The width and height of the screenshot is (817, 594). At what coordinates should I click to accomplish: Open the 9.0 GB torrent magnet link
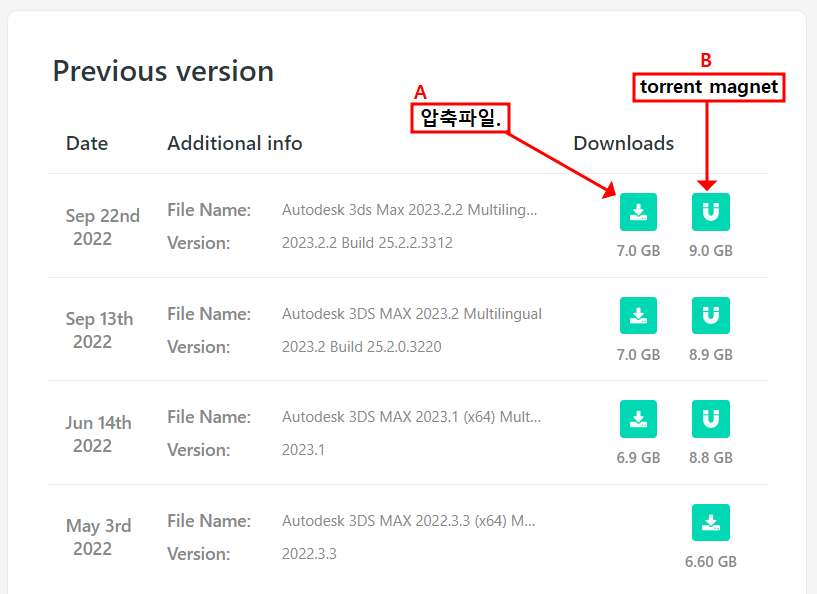coord(711,212)
